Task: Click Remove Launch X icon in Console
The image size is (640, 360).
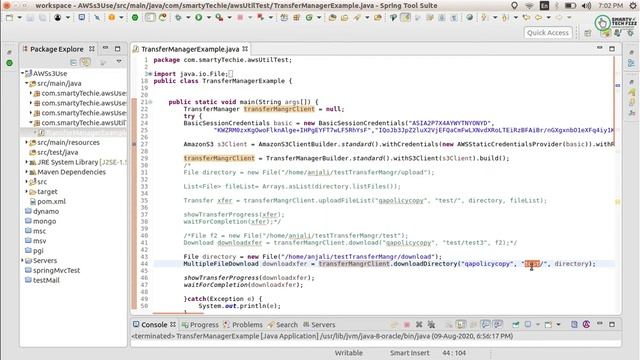Action: (x=419, y=324)
